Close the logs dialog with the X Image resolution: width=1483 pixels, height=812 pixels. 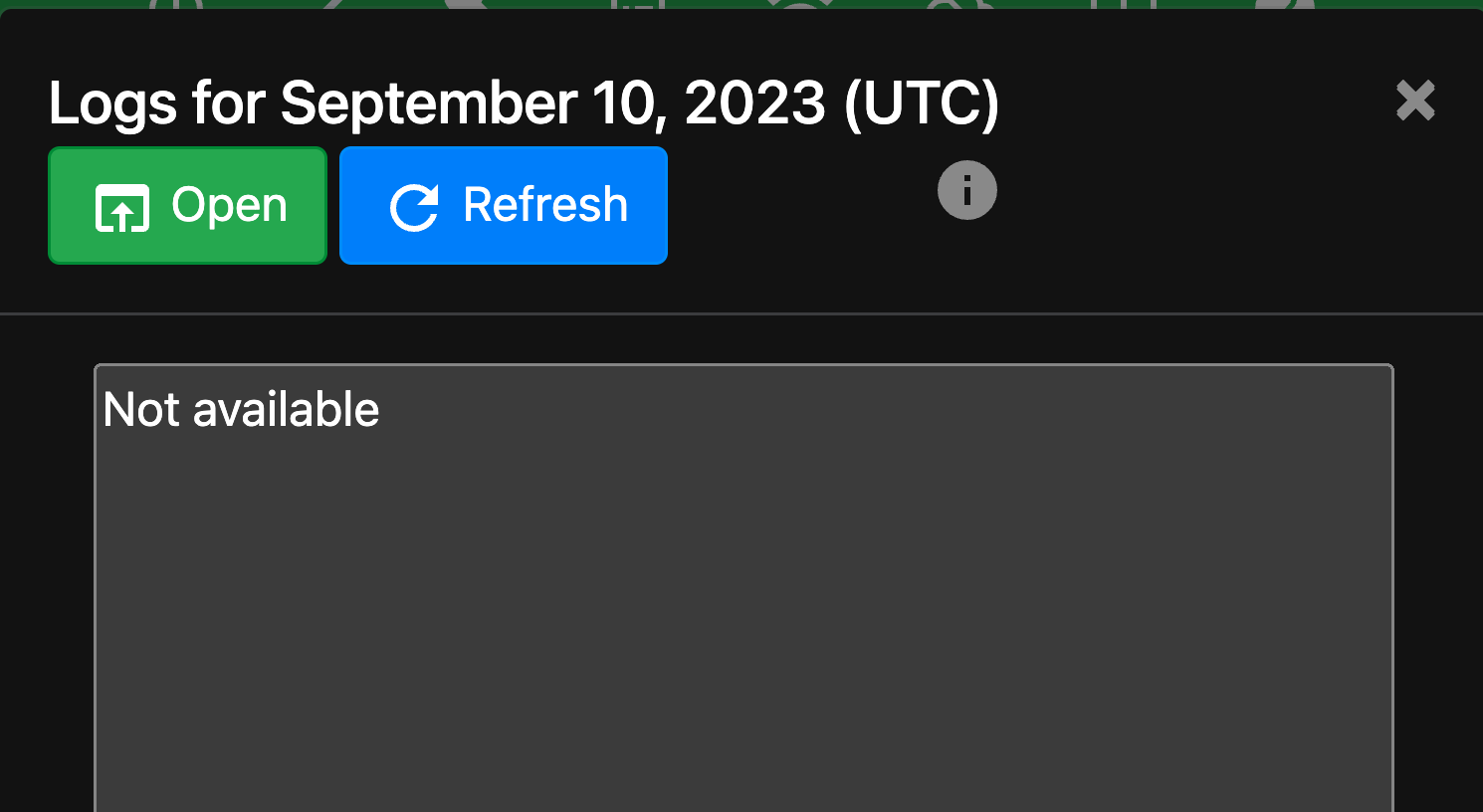[x=1414, y=101]
